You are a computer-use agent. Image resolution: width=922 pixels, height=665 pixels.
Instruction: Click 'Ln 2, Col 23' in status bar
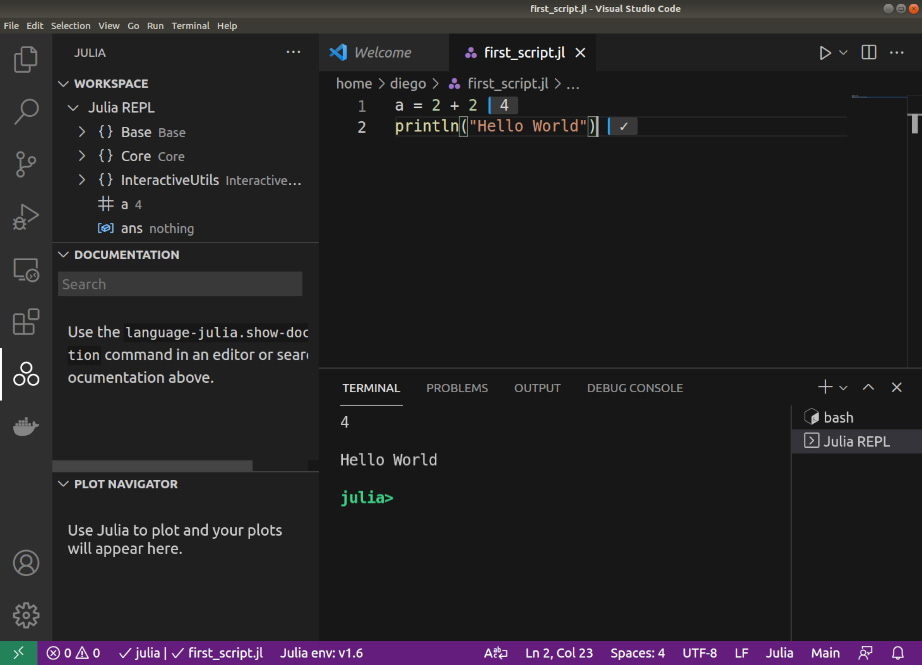559,653
